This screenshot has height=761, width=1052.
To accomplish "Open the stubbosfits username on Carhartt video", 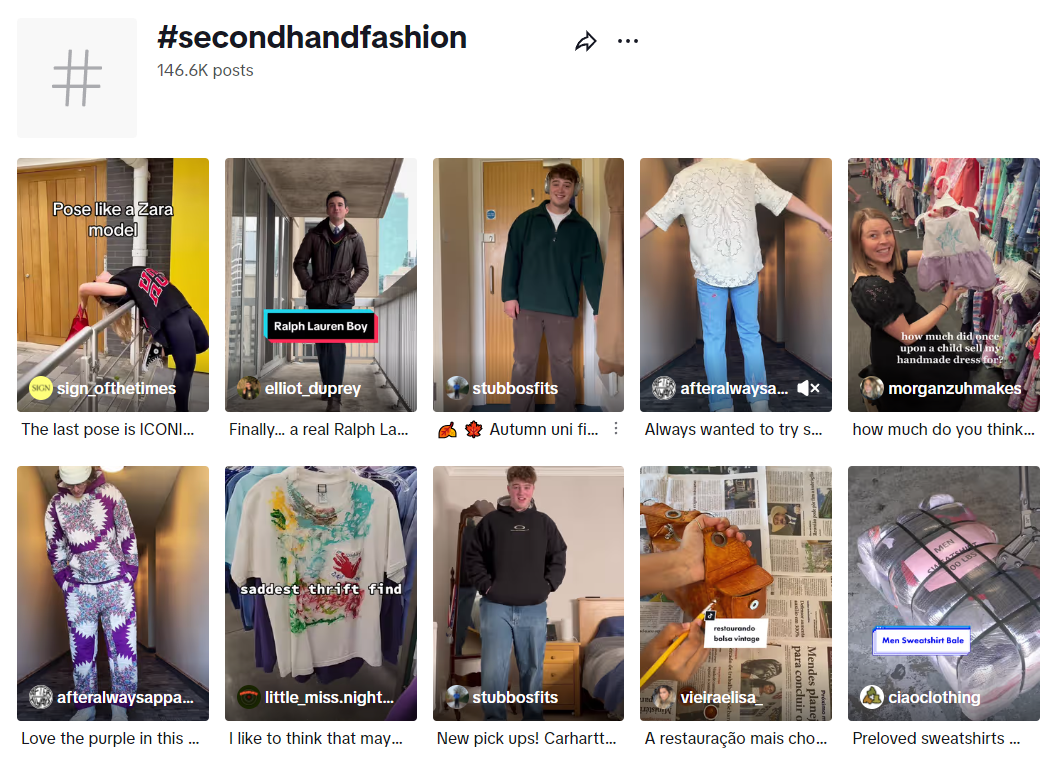I will pos(515,697).
